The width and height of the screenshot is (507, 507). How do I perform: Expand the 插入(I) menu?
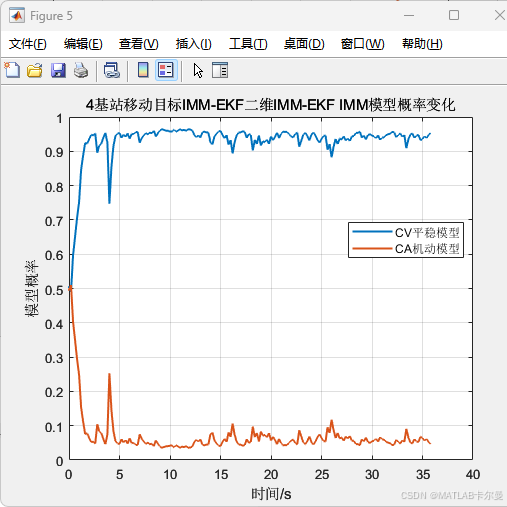[194, 44]
